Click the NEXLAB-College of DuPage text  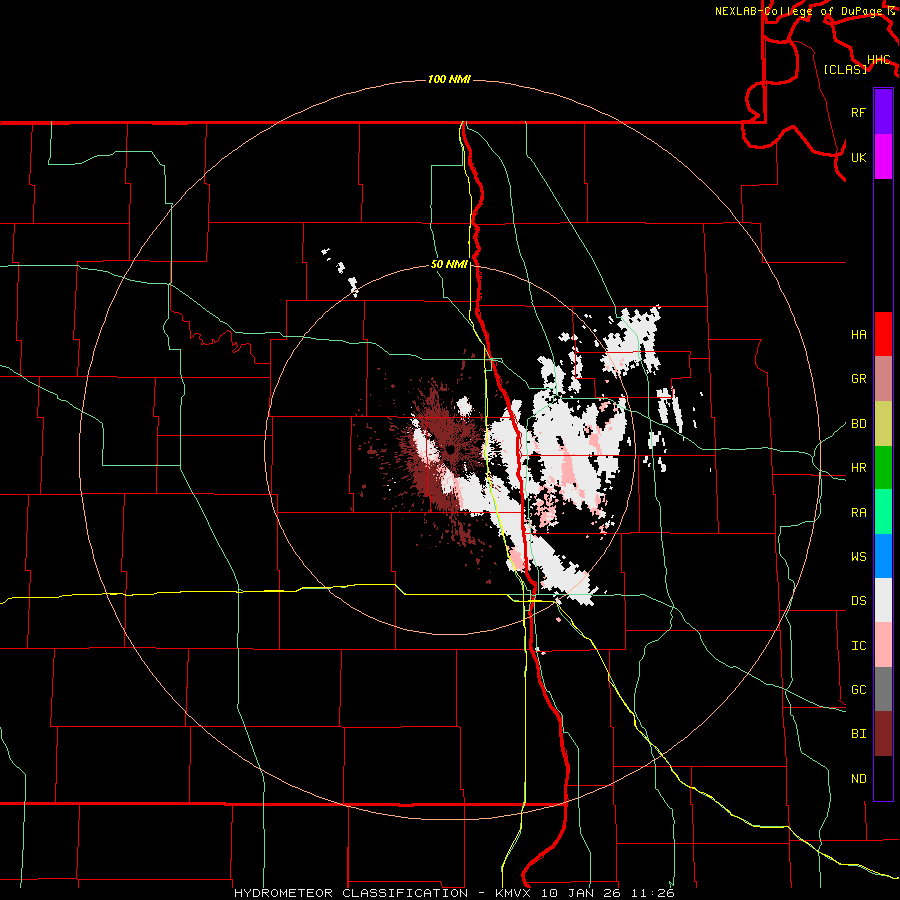pos(800,11)
